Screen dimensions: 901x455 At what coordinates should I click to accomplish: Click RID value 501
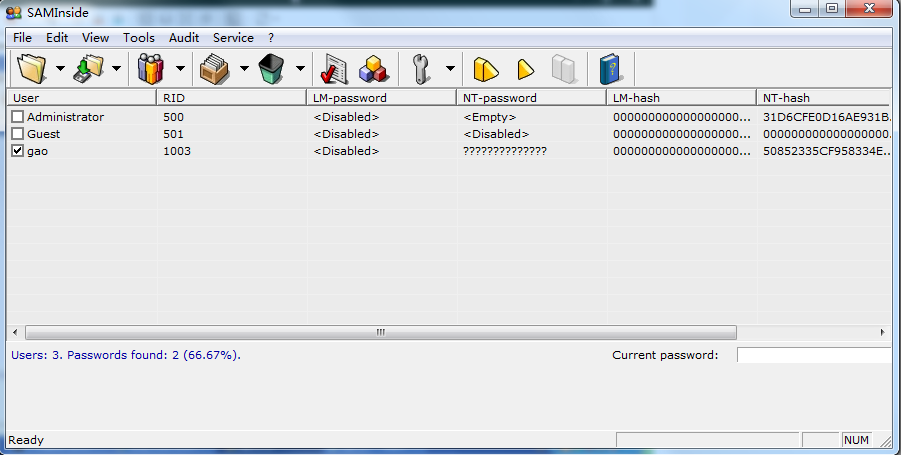point(174,134)
